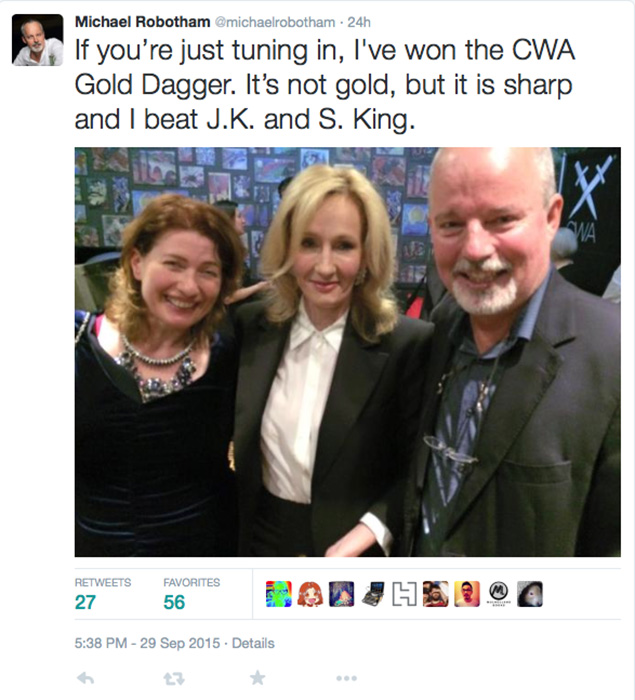Open Michael Robotham's profile avatar

(x=38, y=40)
